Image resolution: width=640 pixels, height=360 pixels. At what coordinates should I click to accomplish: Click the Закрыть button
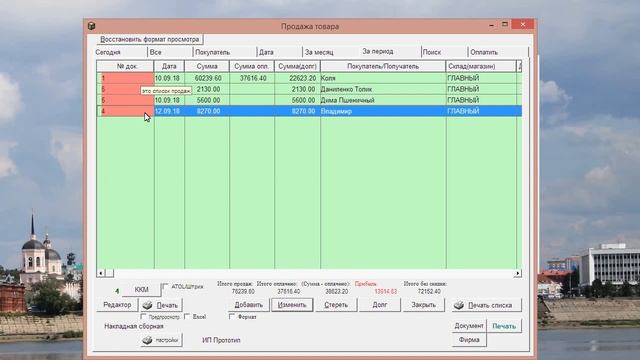pyautogui.click(x=423, y=305)
